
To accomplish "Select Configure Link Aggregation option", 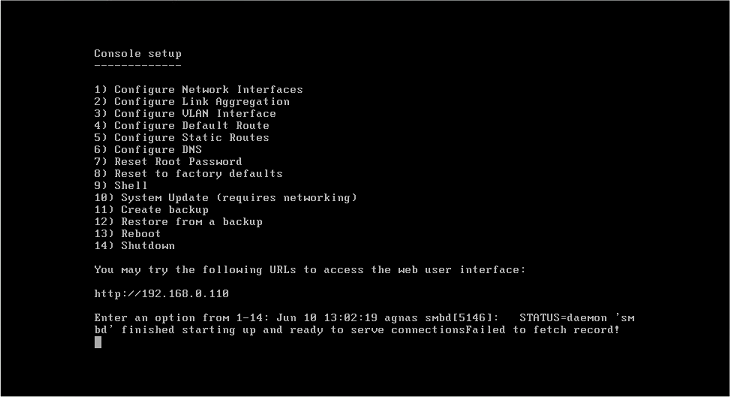I will (x=192, y=101).
